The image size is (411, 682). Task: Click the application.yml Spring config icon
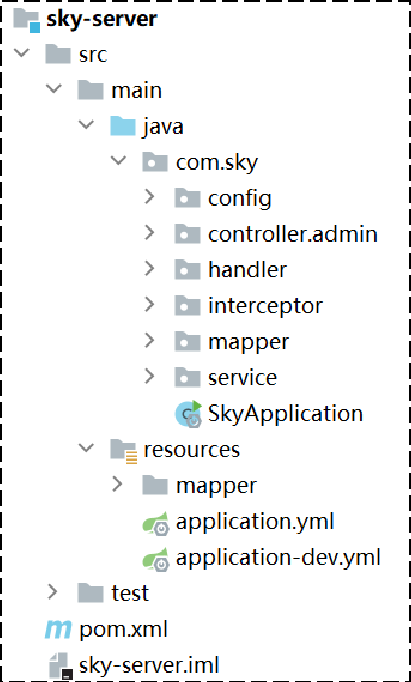[x=156, y=522]
